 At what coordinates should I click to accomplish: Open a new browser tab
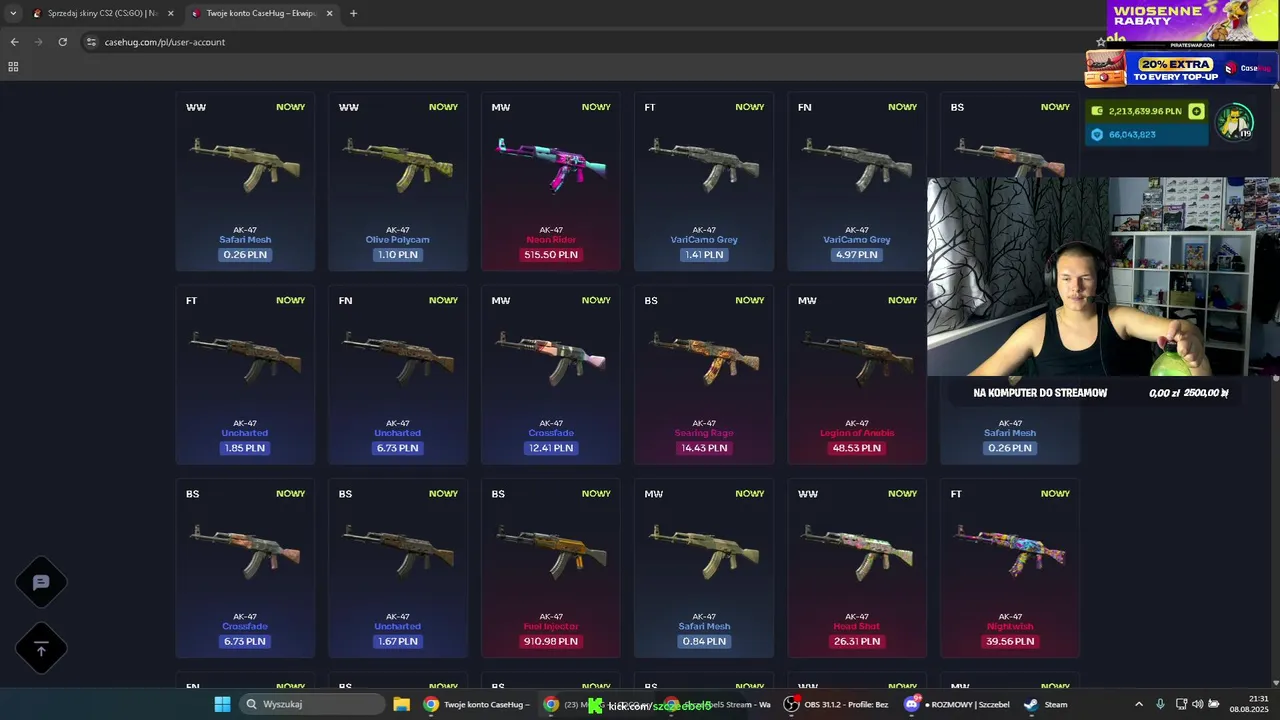[x=353, y=13]
